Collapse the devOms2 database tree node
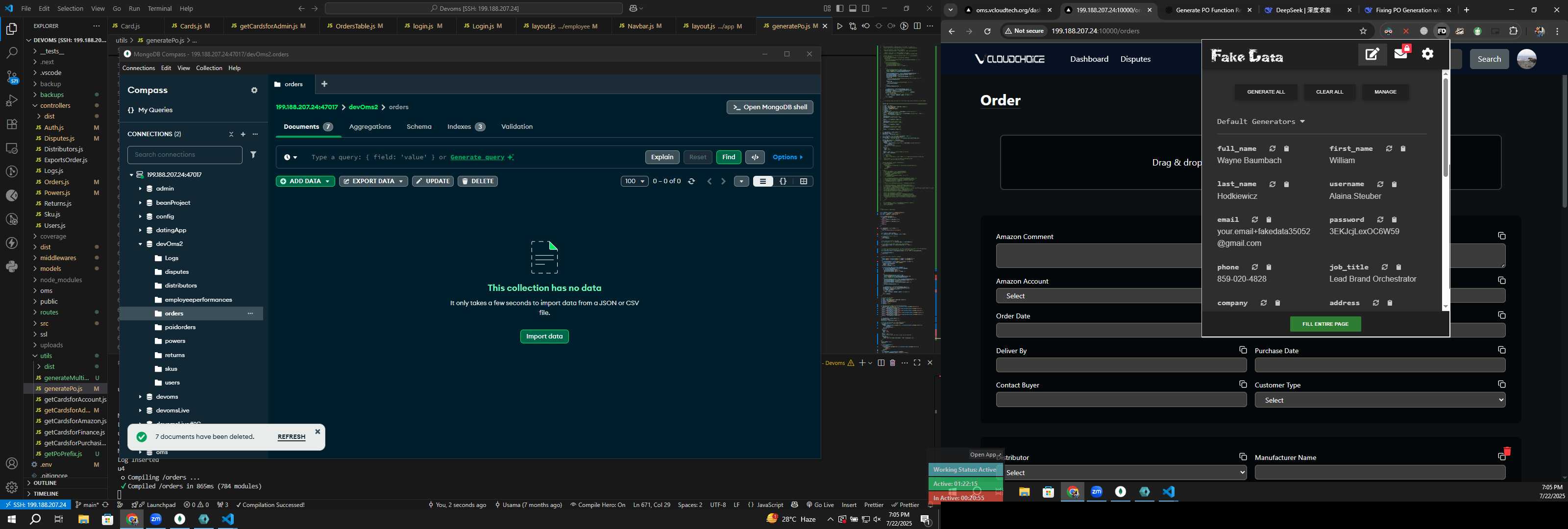The width and height of the screenshot is (1568, 529). coord(140,244)
